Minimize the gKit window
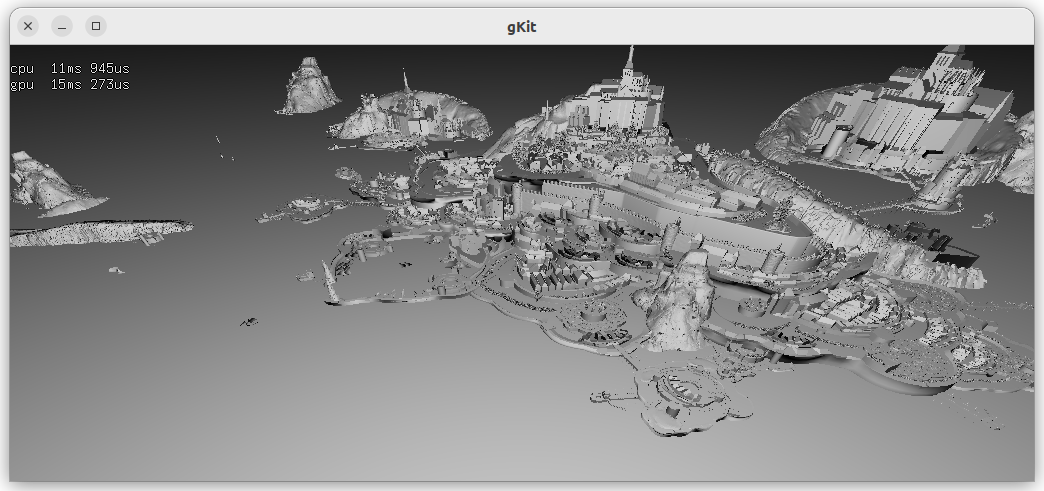The width and height of the screenshot is (1044, 491). tap(62, 26)
